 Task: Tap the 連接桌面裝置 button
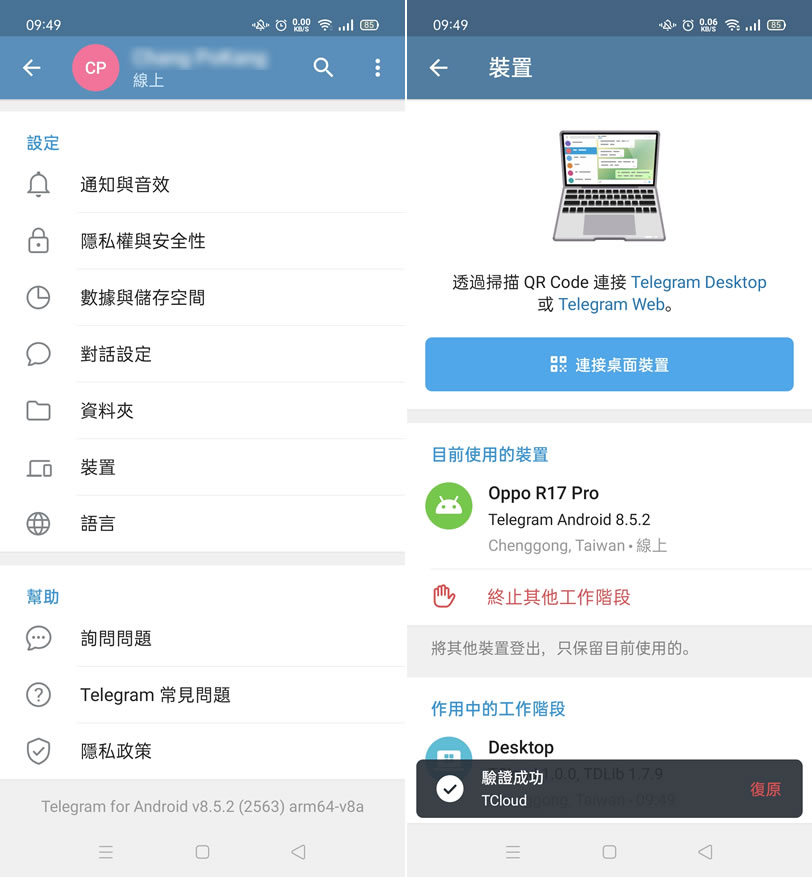click(x=609, y=364)
